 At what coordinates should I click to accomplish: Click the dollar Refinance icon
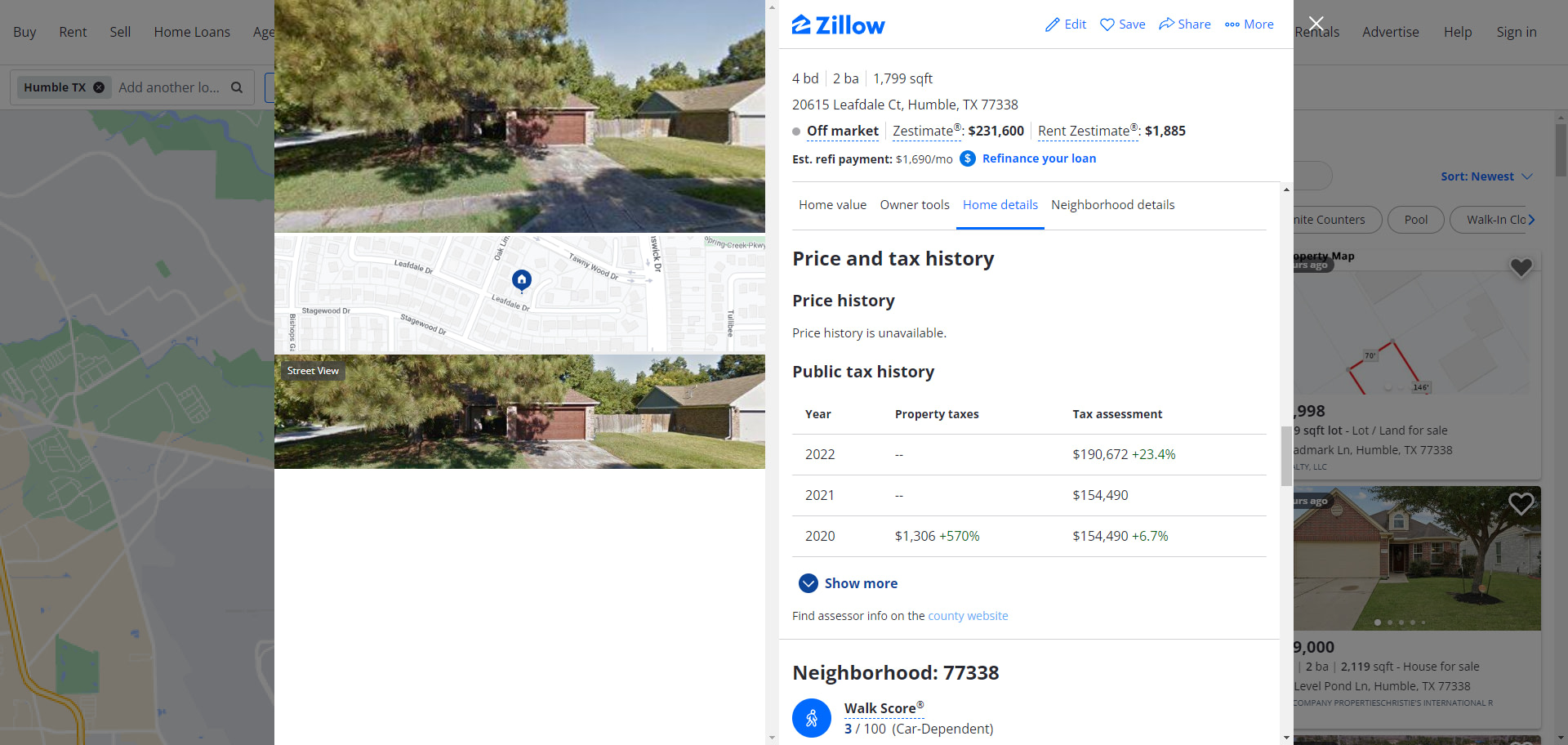[968, 158]
